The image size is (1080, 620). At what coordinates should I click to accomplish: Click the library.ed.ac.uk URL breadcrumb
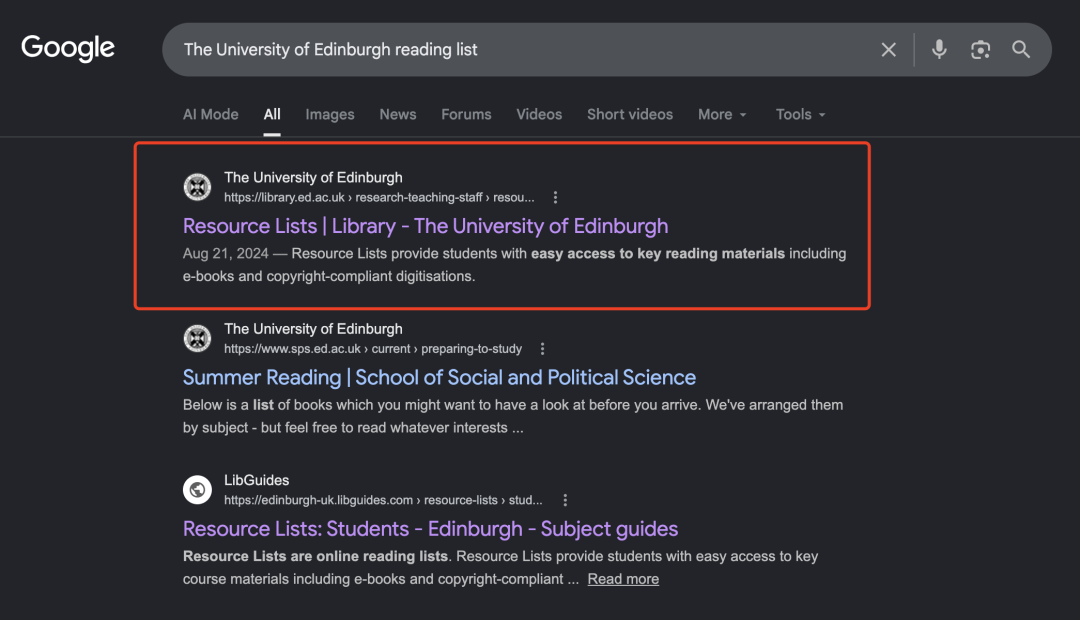pos(379,198)
